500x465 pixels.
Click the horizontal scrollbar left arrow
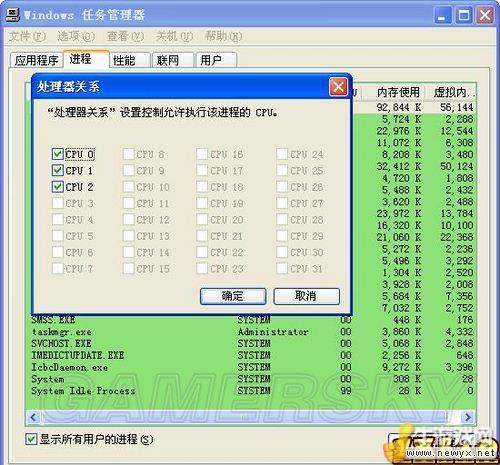(x=33, y=417)
